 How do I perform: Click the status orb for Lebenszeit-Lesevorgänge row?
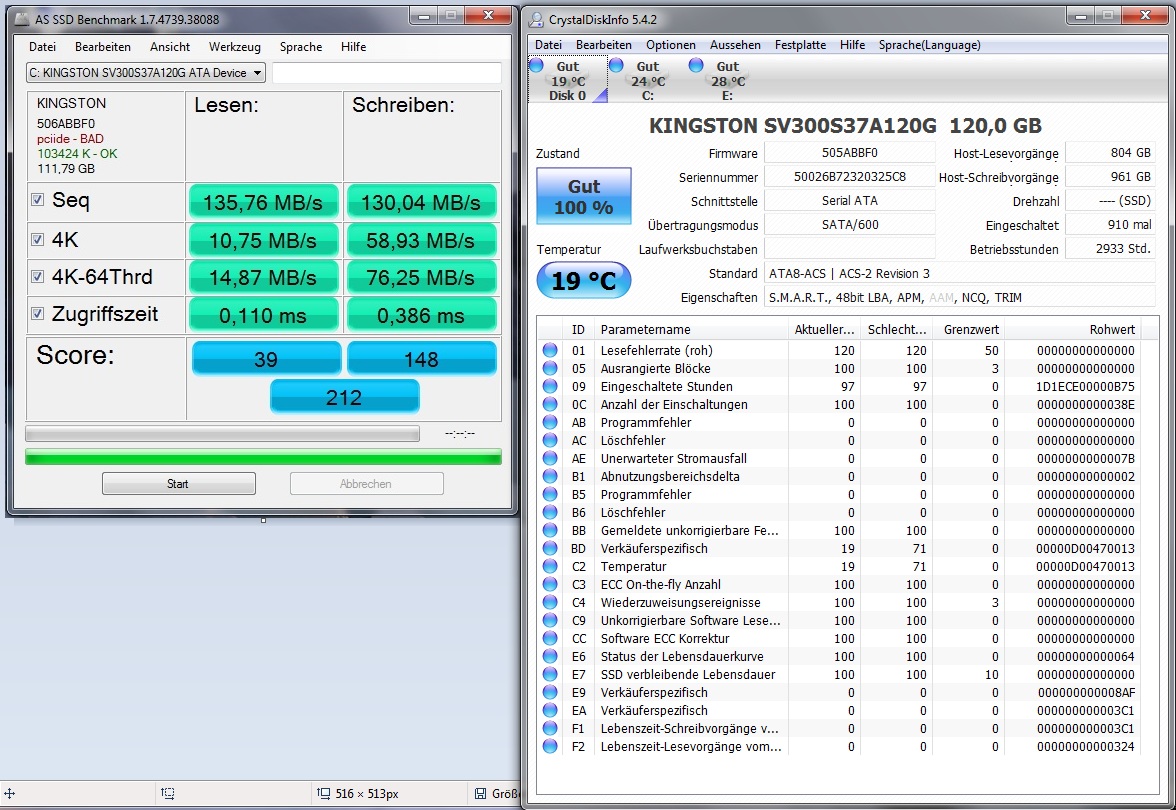point(550,746)
